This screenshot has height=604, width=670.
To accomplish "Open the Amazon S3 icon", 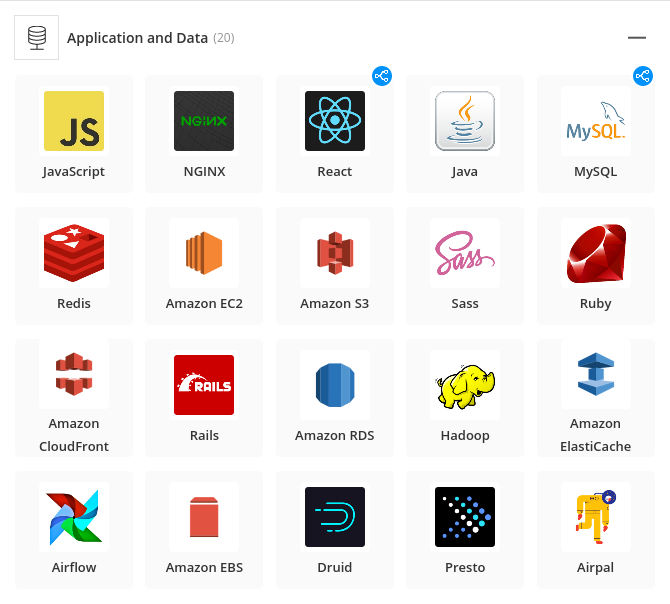I will tap(335, 253).
